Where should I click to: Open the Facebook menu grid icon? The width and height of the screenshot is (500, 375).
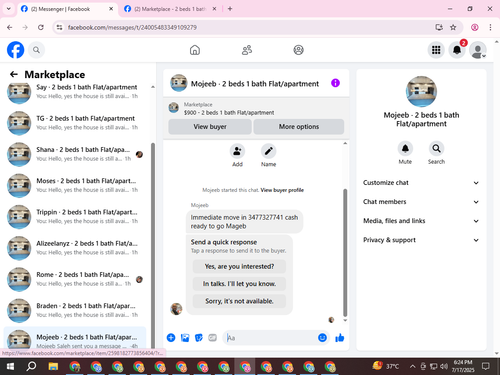436,50
